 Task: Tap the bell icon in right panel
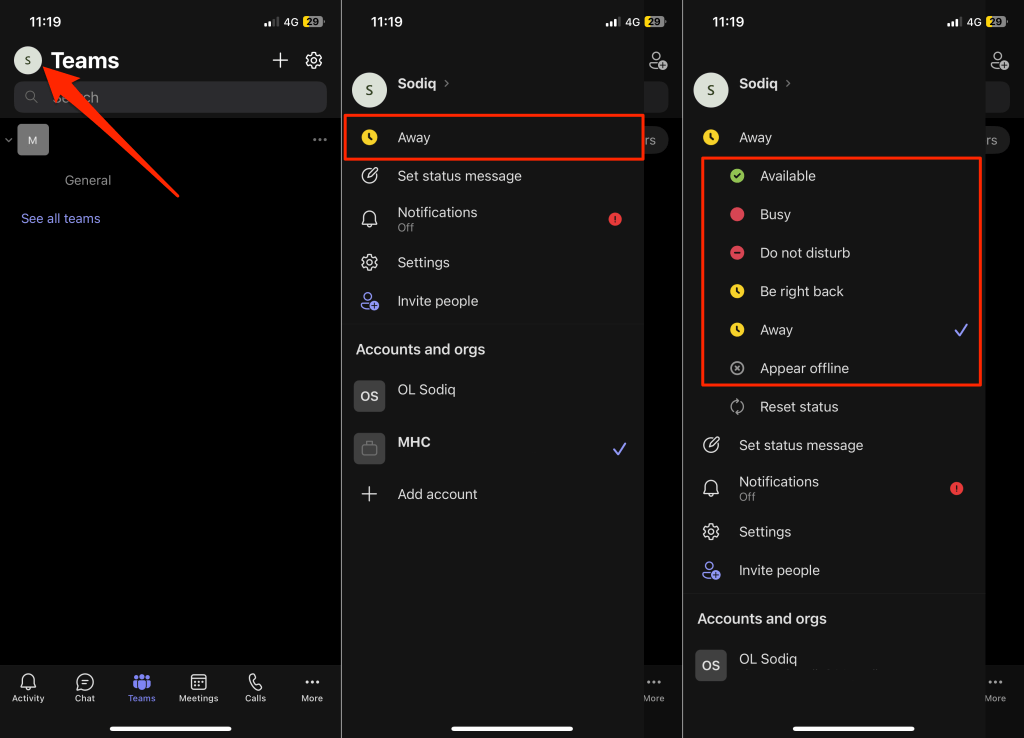(711, 489)
